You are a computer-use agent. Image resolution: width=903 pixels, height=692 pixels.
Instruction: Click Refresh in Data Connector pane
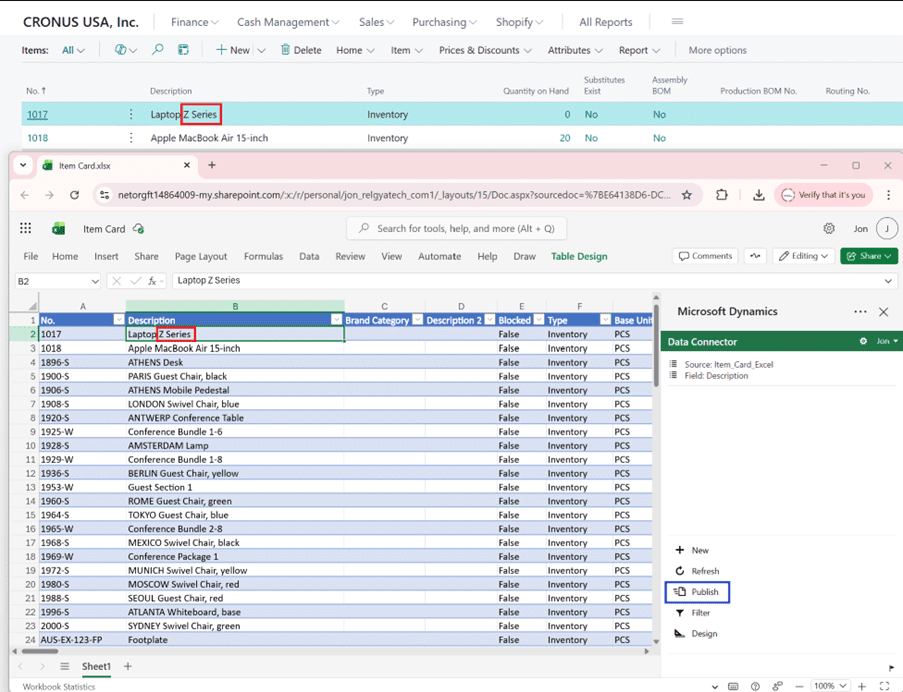697,571
